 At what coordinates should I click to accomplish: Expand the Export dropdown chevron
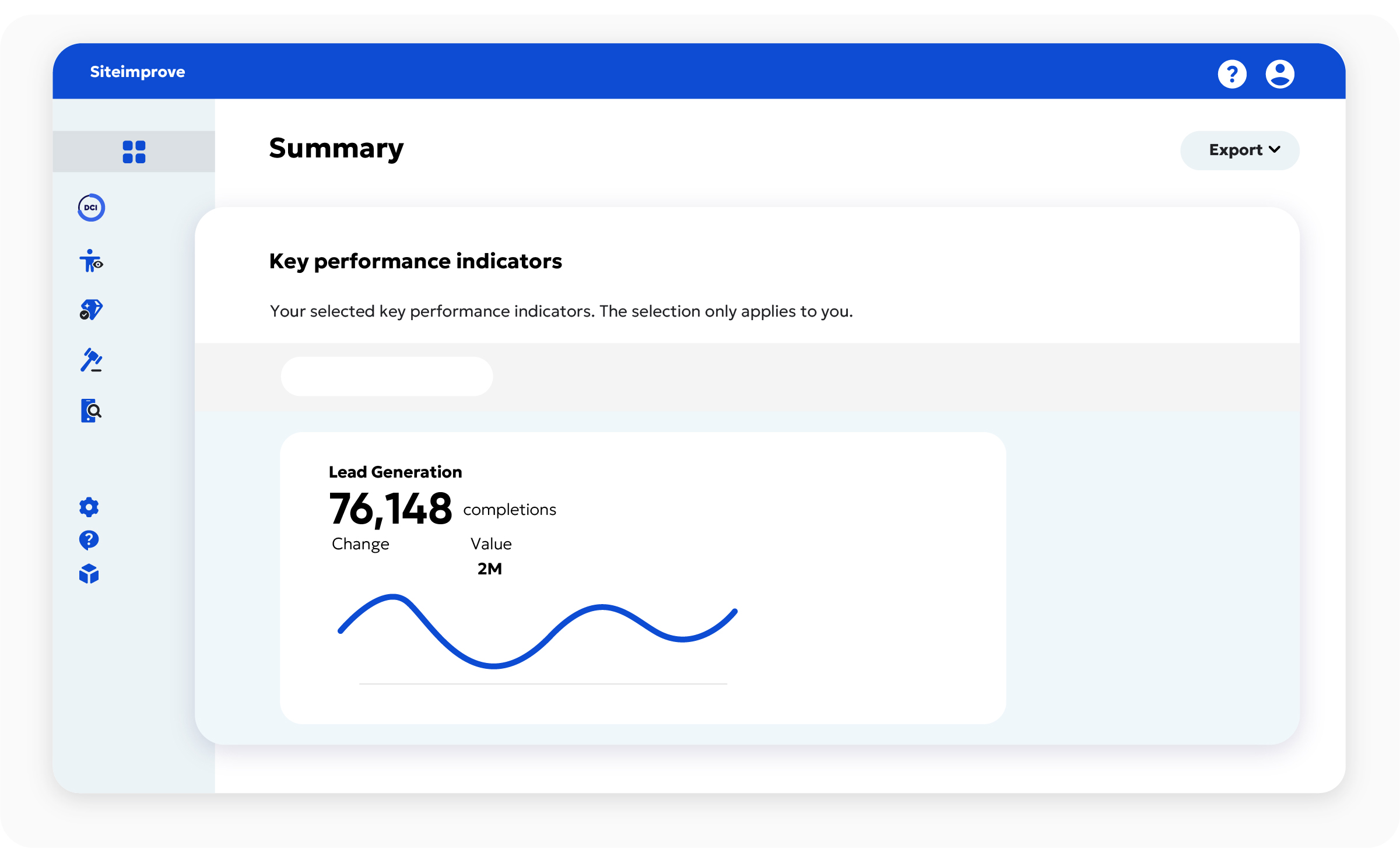1275,150
